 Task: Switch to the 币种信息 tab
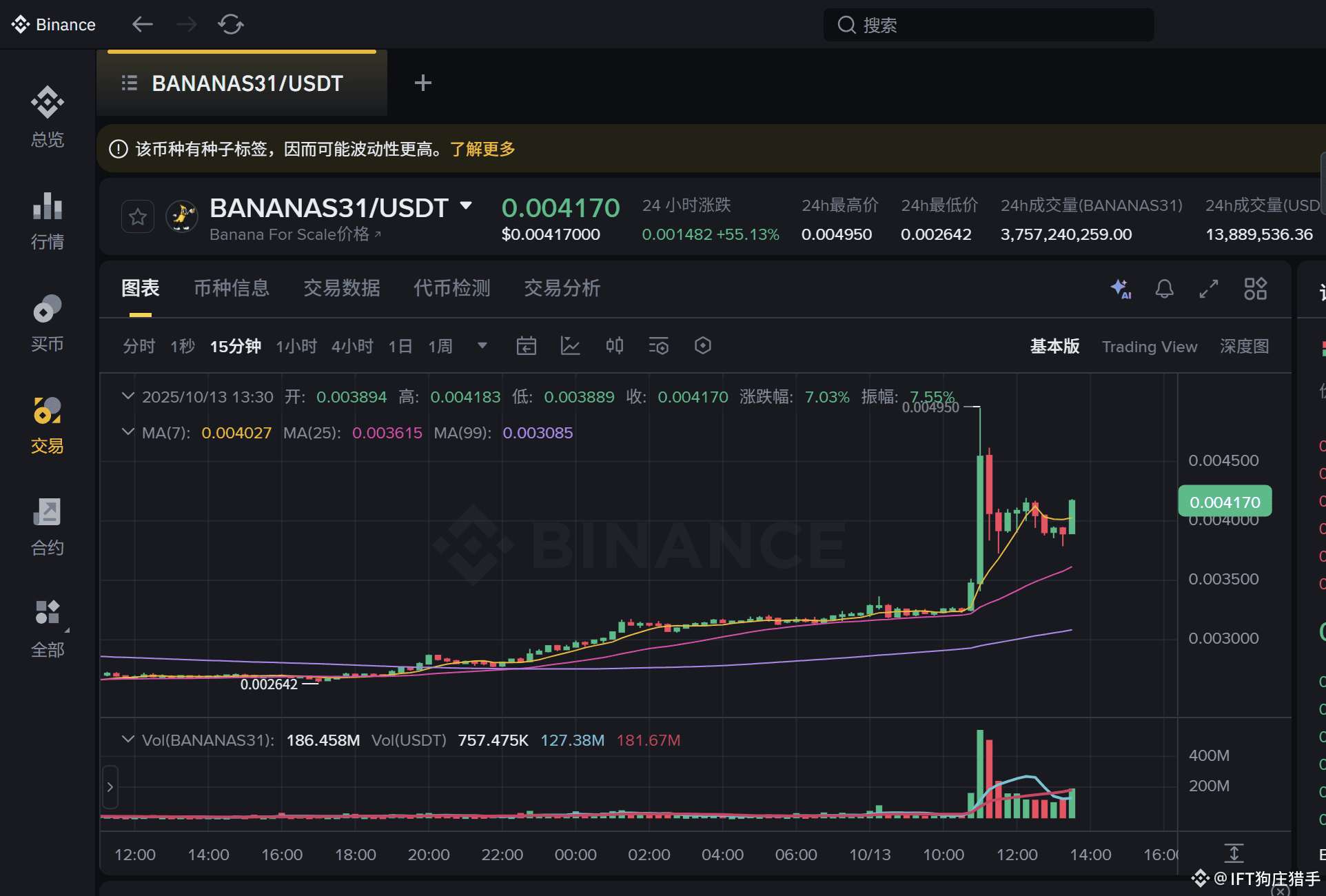[232, 288]
